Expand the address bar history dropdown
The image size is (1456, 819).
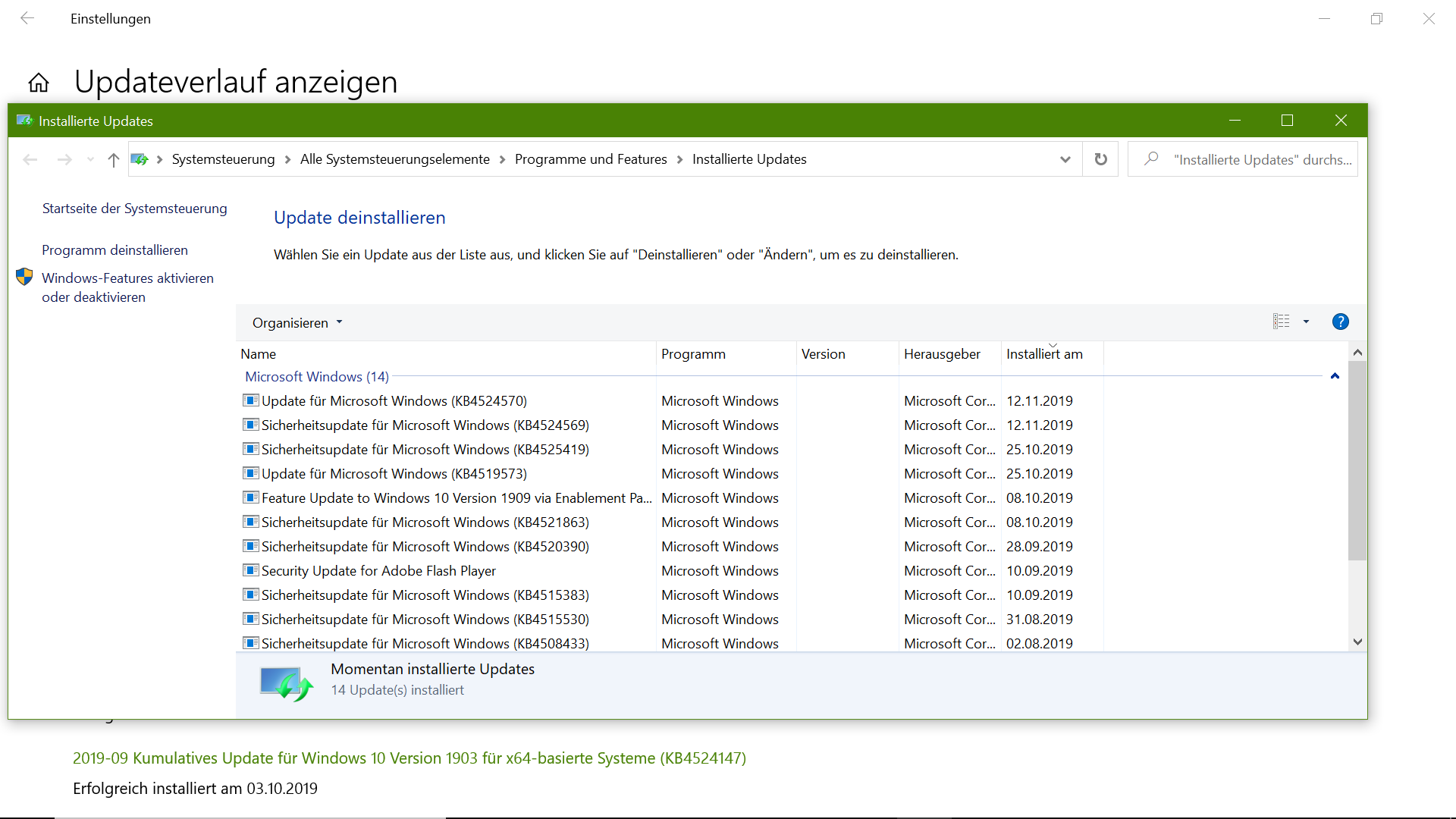[x=1065, y=159]
